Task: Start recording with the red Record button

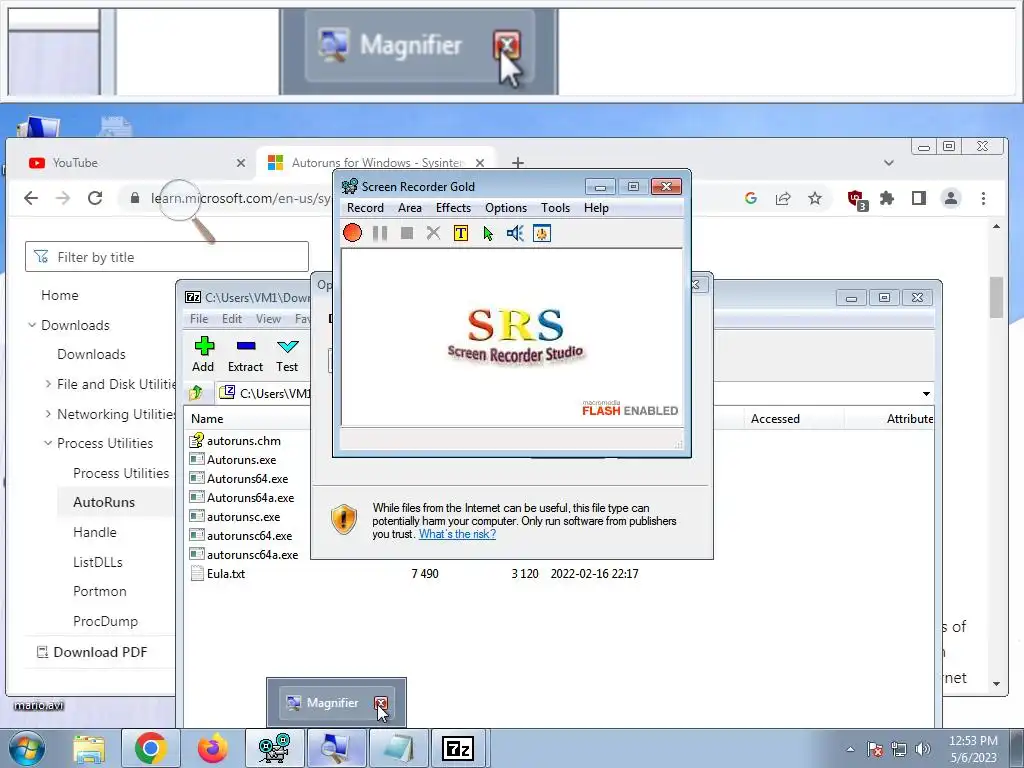Action: tap(352, 232)
